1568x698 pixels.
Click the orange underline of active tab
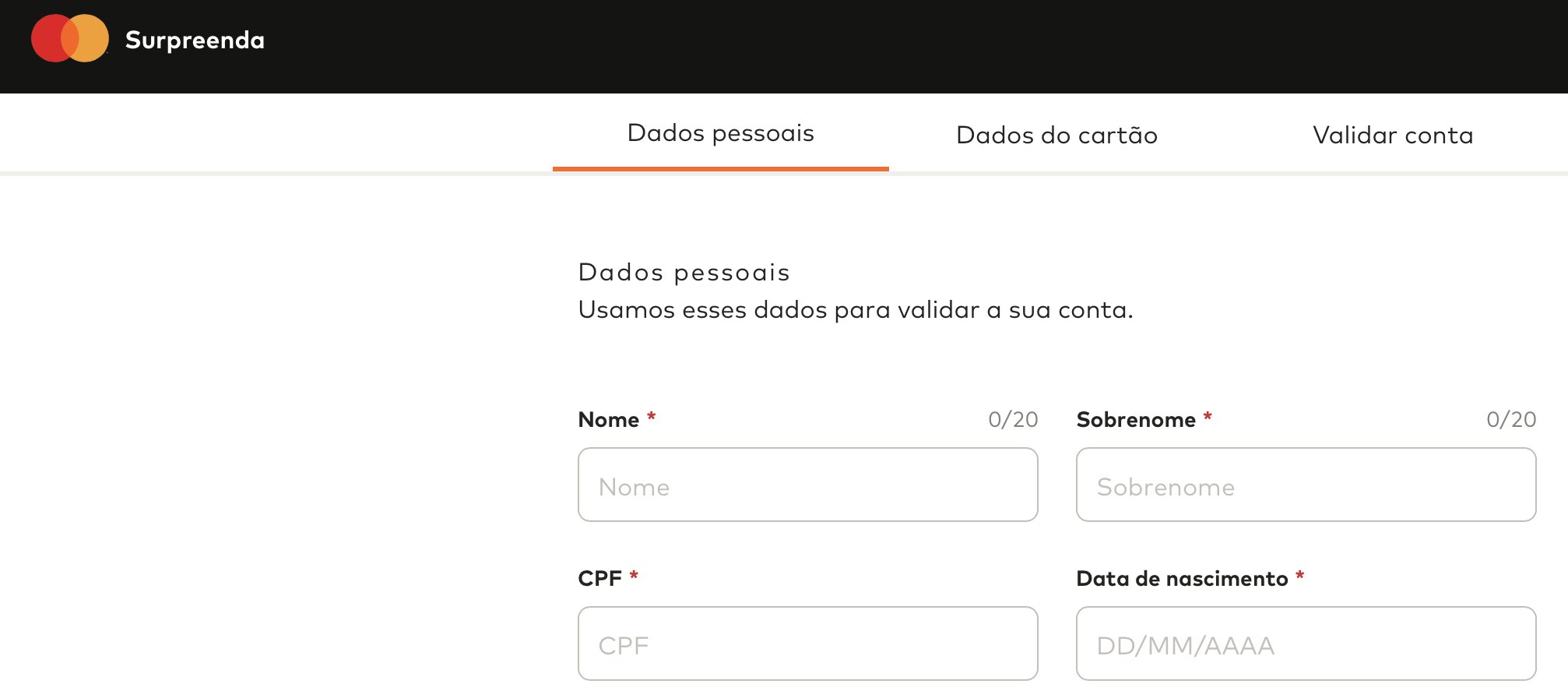click(721, 169)
